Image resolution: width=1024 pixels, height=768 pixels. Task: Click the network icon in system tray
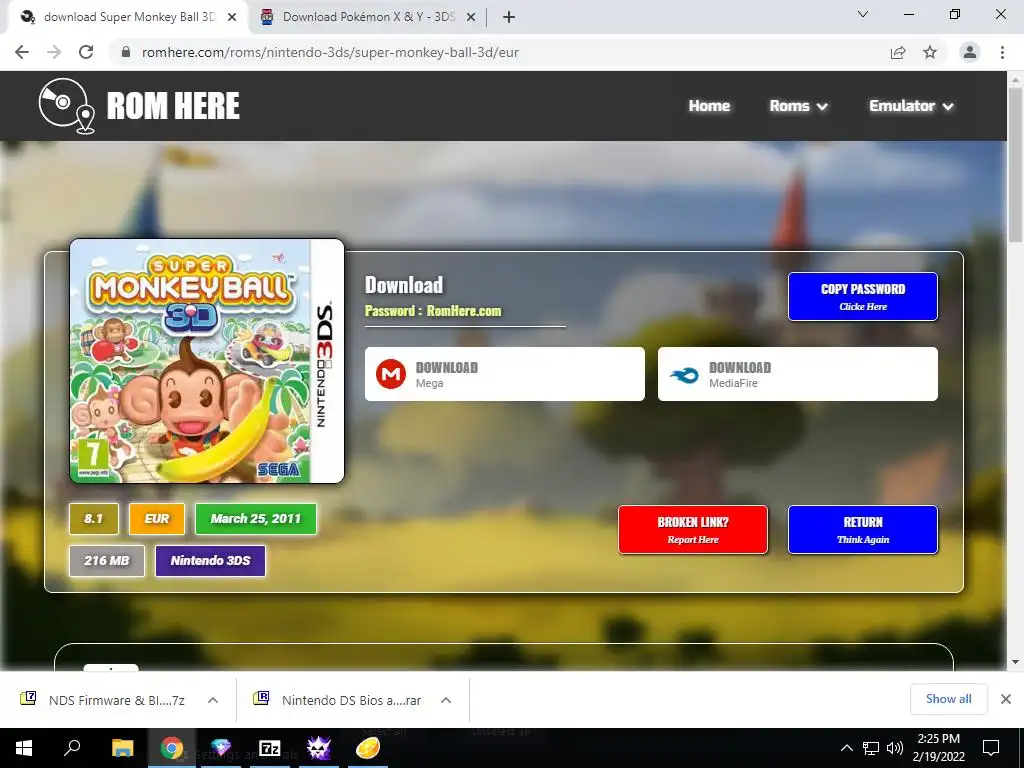click(x=871, y=748)
